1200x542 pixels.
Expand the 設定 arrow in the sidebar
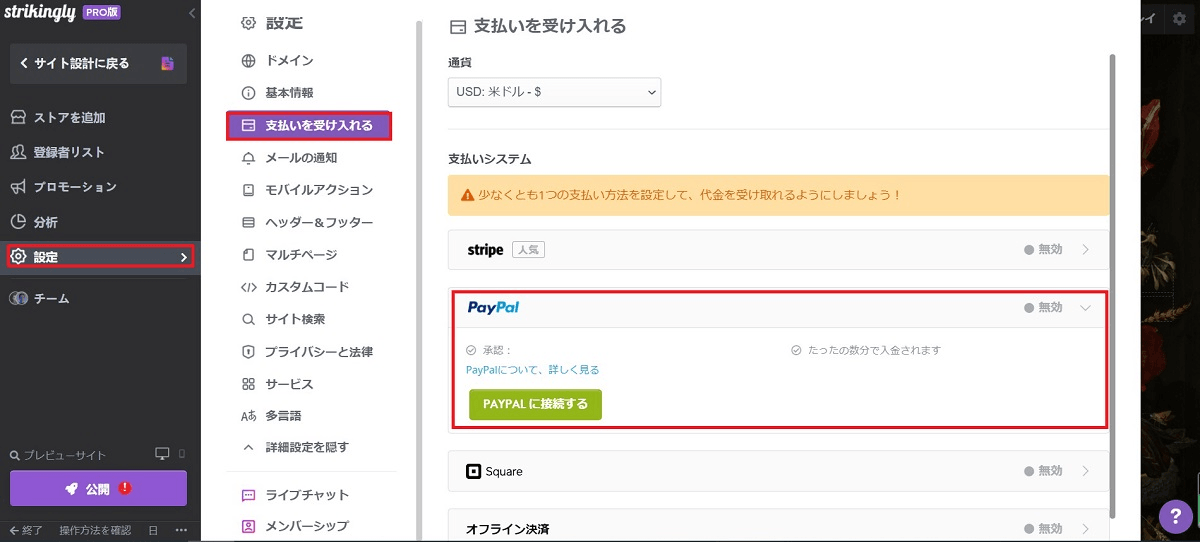pyautogui.click(x=183, y=257)
